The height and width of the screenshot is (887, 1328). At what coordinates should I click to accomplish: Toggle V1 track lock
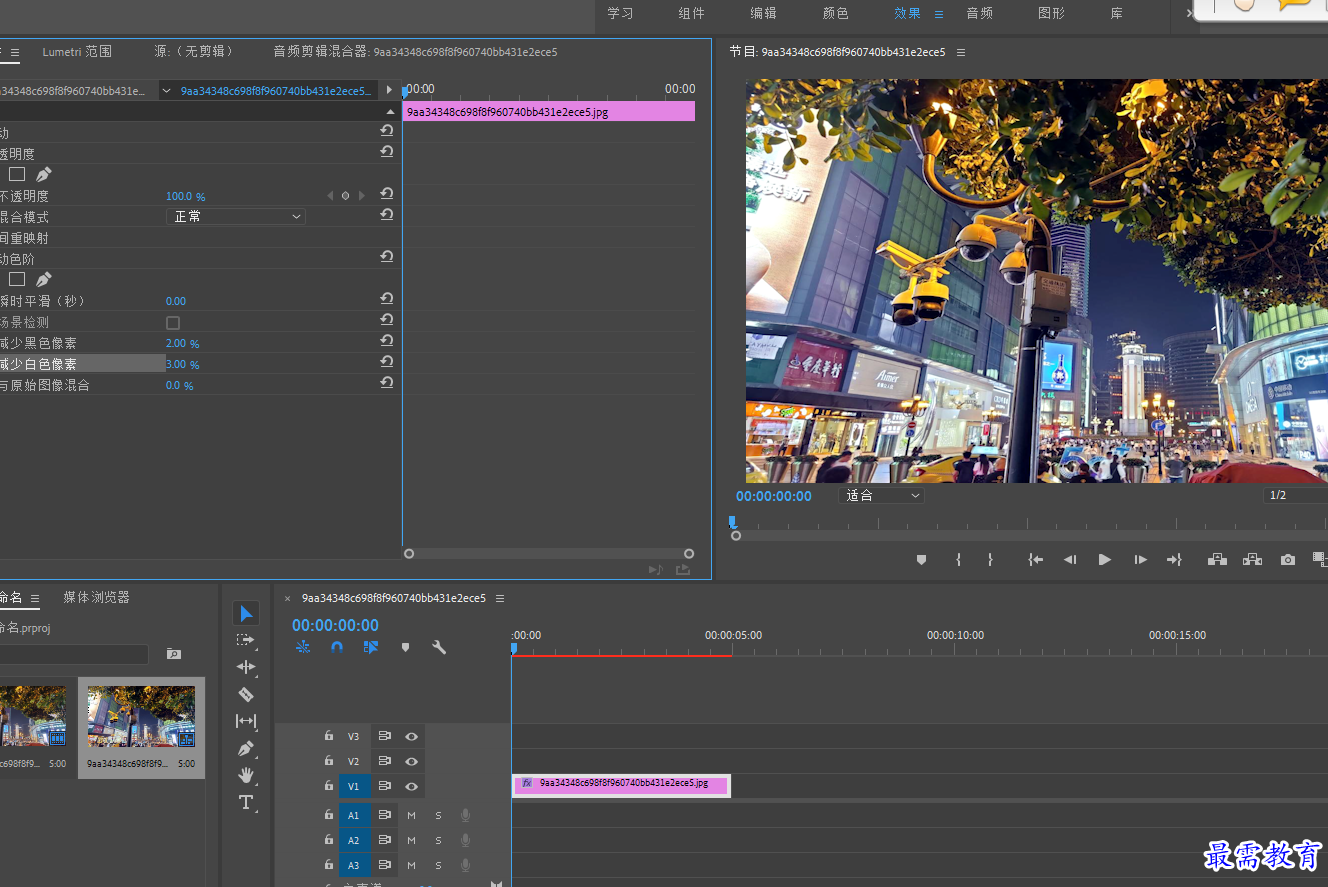[x=328, y=786]
